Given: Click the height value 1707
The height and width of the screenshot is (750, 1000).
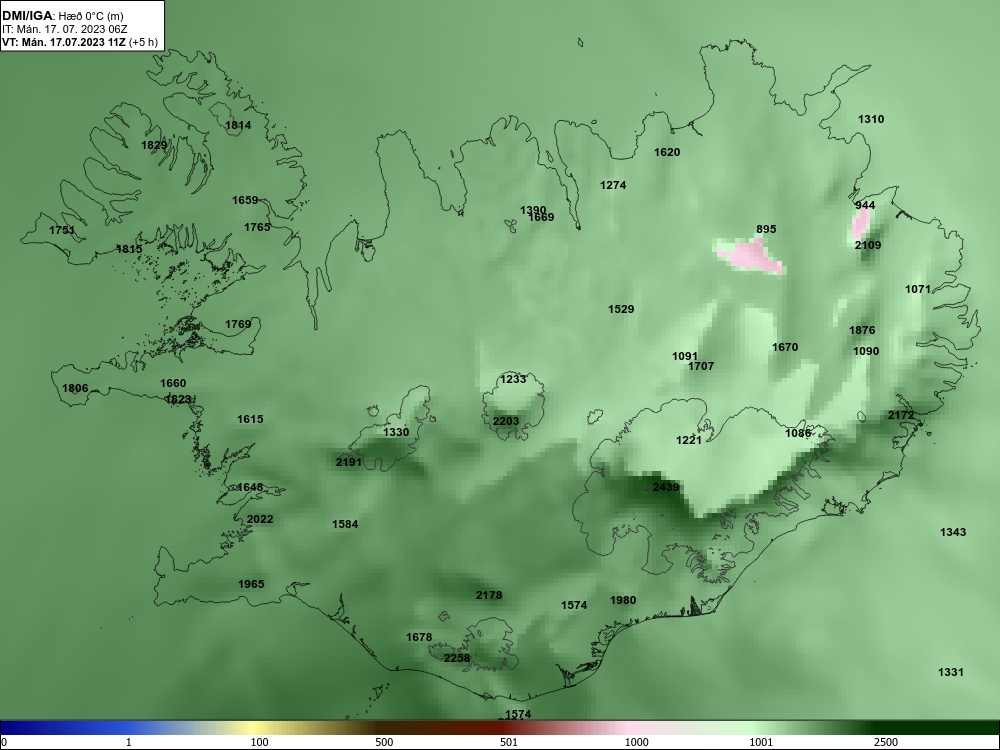Looking at the screenshot, I should pyautogui.click(x=701, y=366).
